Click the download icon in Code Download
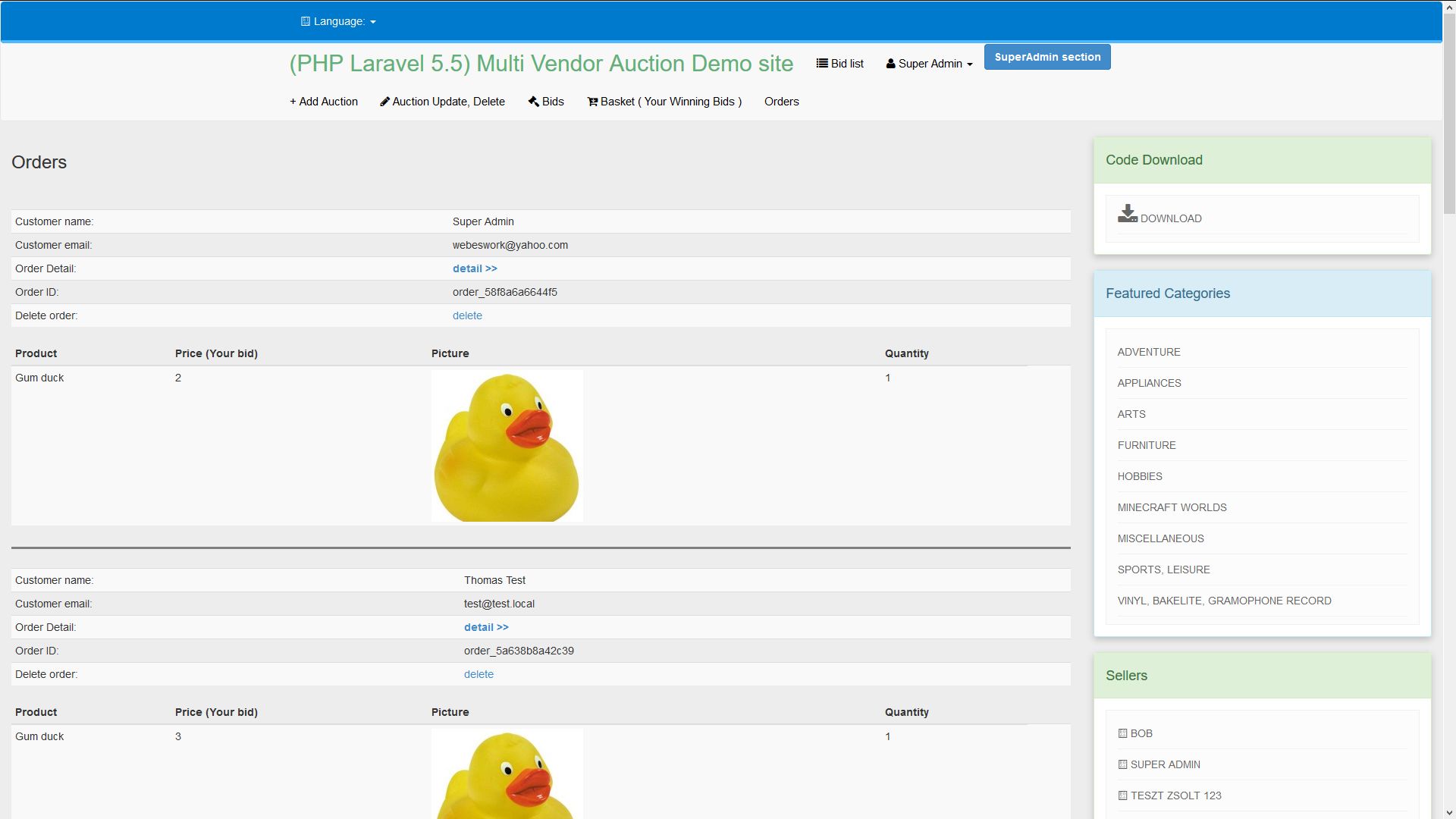This screenshot has height=819, width=1456. tap(1127, 214)
